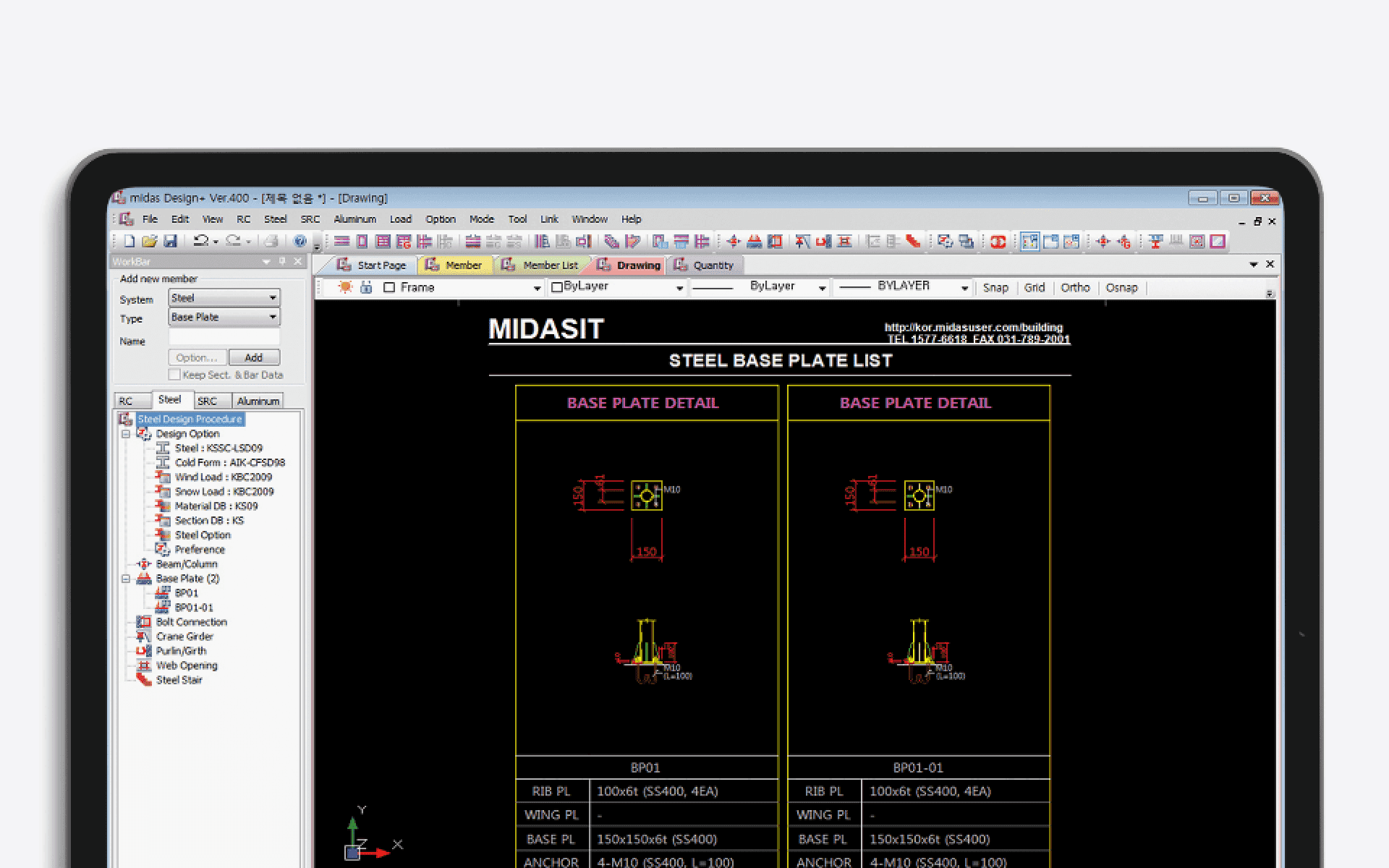Click the ByLayer color swatch square

pos(557,288)
